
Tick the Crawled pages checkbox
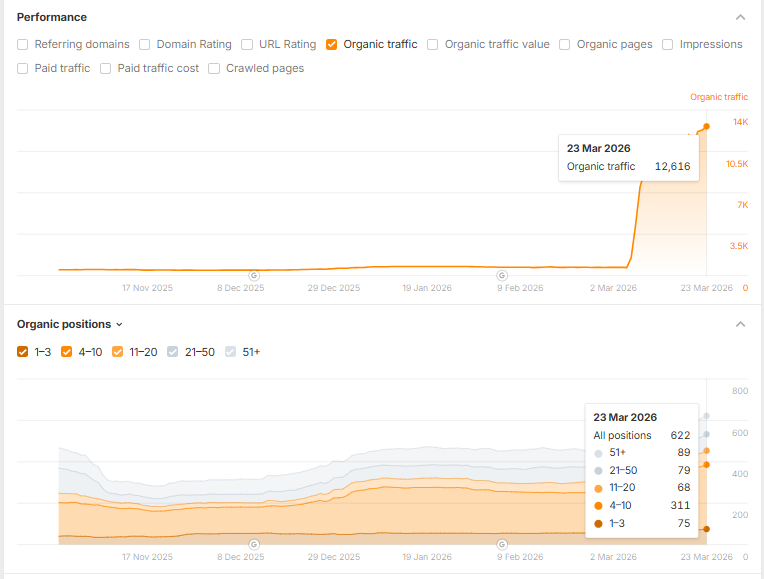pyautogui.click(x=214, y=68)
